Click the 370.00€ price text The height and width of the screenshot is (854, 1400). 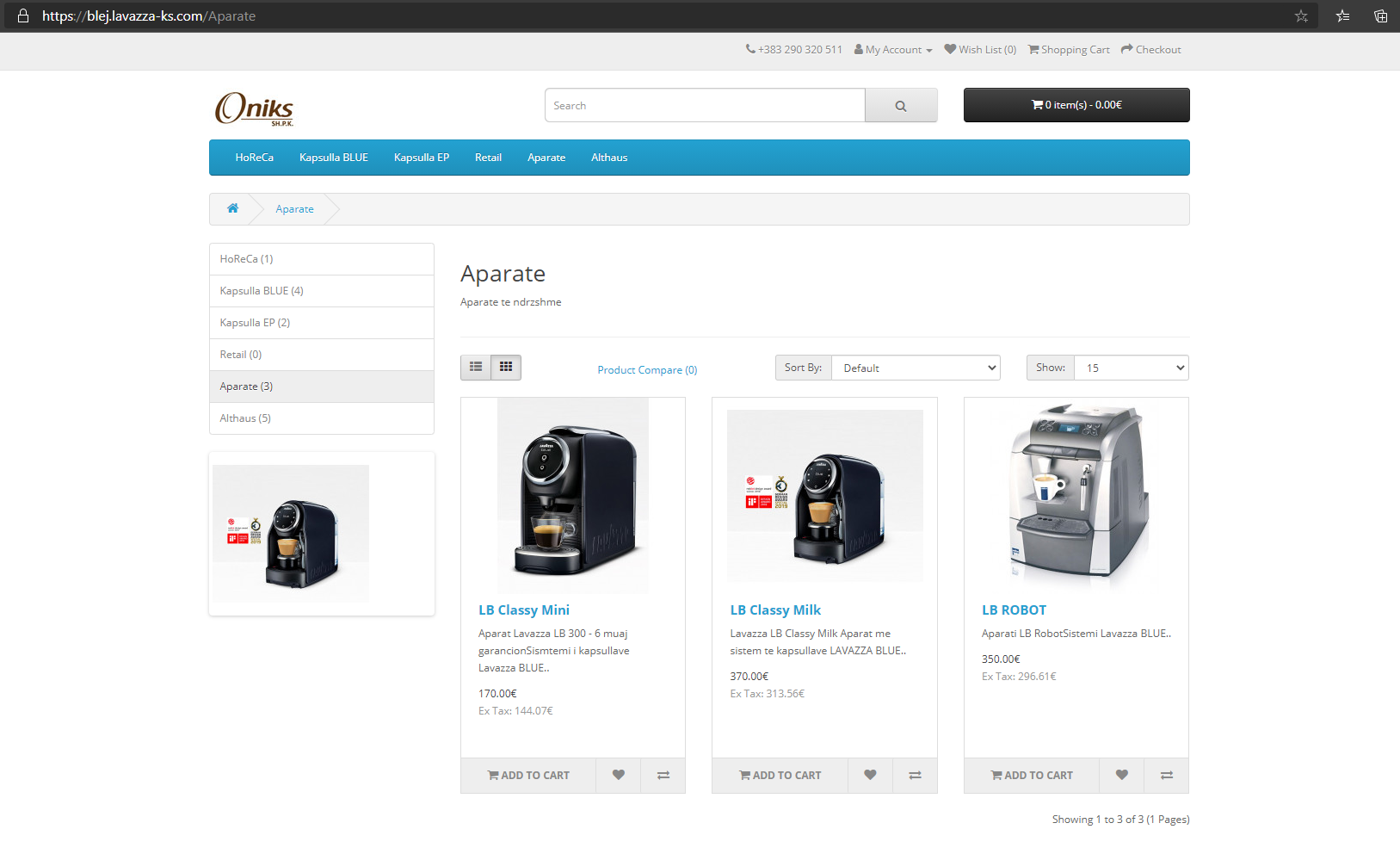click(749, 677)
